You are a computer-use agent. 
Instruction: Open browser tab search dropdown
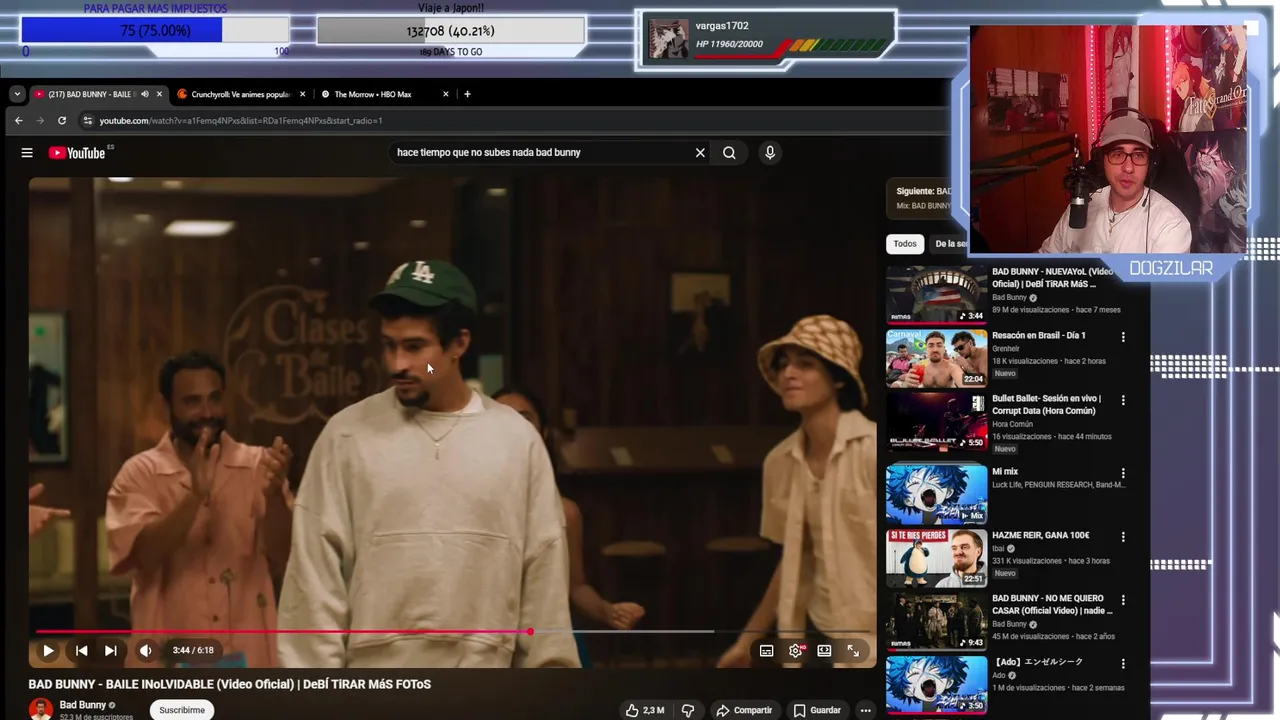17,94
